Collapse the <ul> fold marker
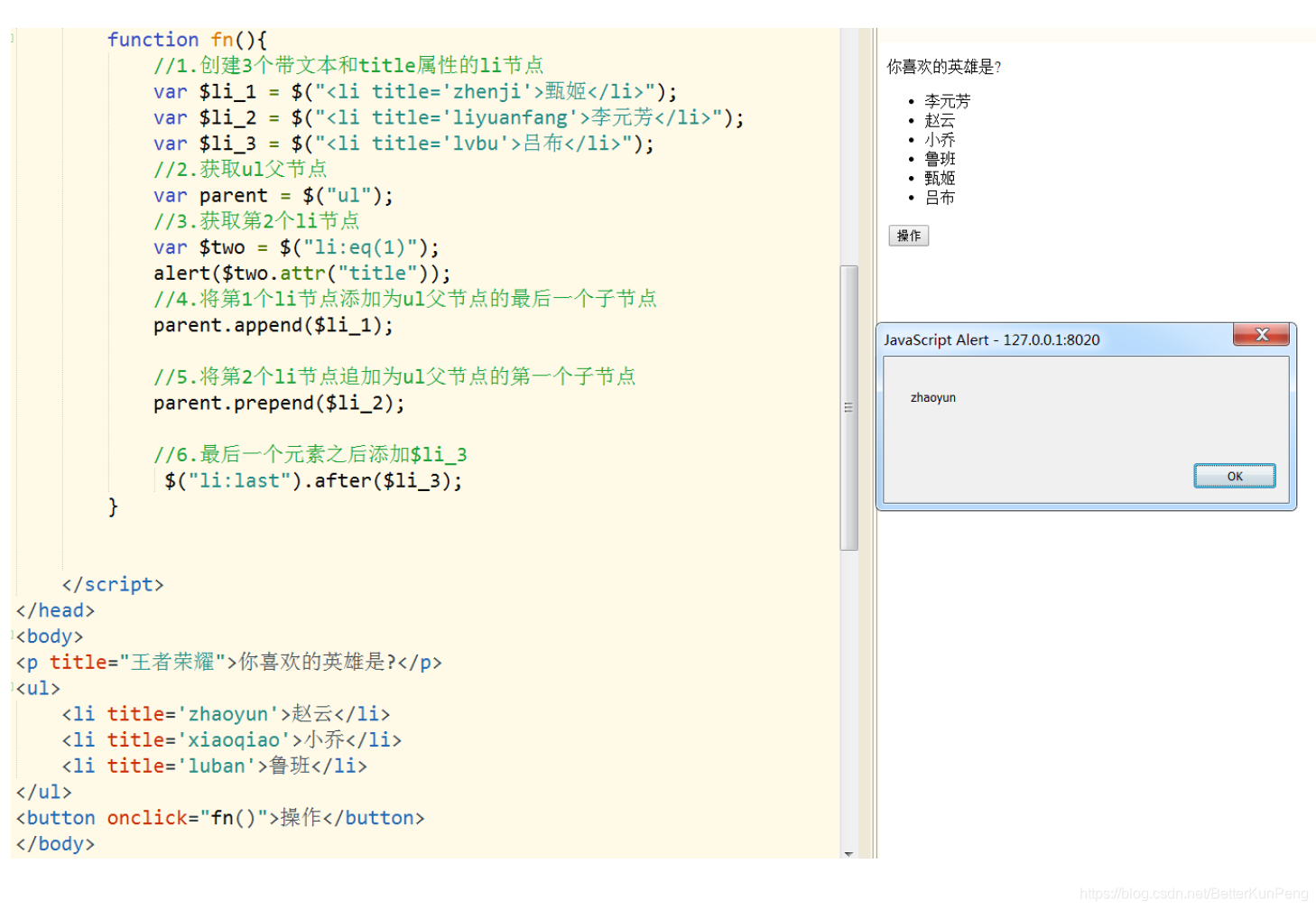The width and height of the screenshot is (1316, 910). 13,687
